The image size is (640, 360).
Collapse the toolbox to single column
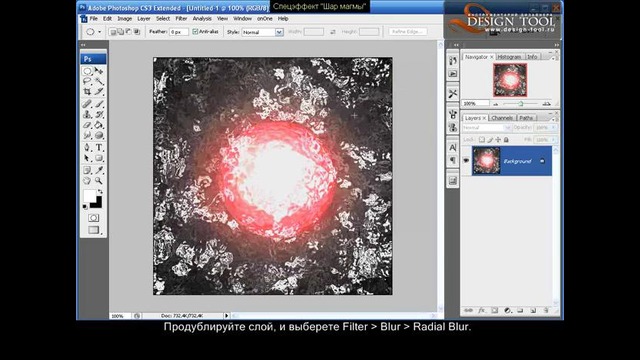(83, 45)
